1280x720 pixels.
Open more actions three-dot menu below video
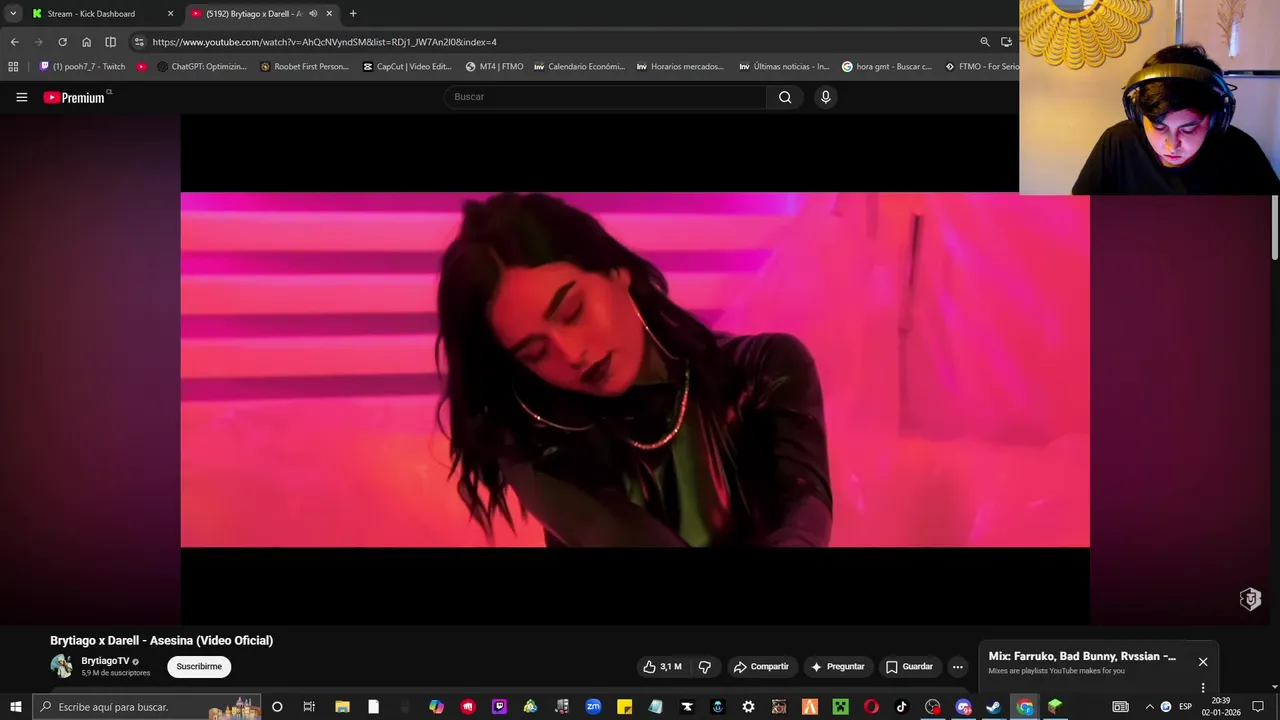coord(957,667)
